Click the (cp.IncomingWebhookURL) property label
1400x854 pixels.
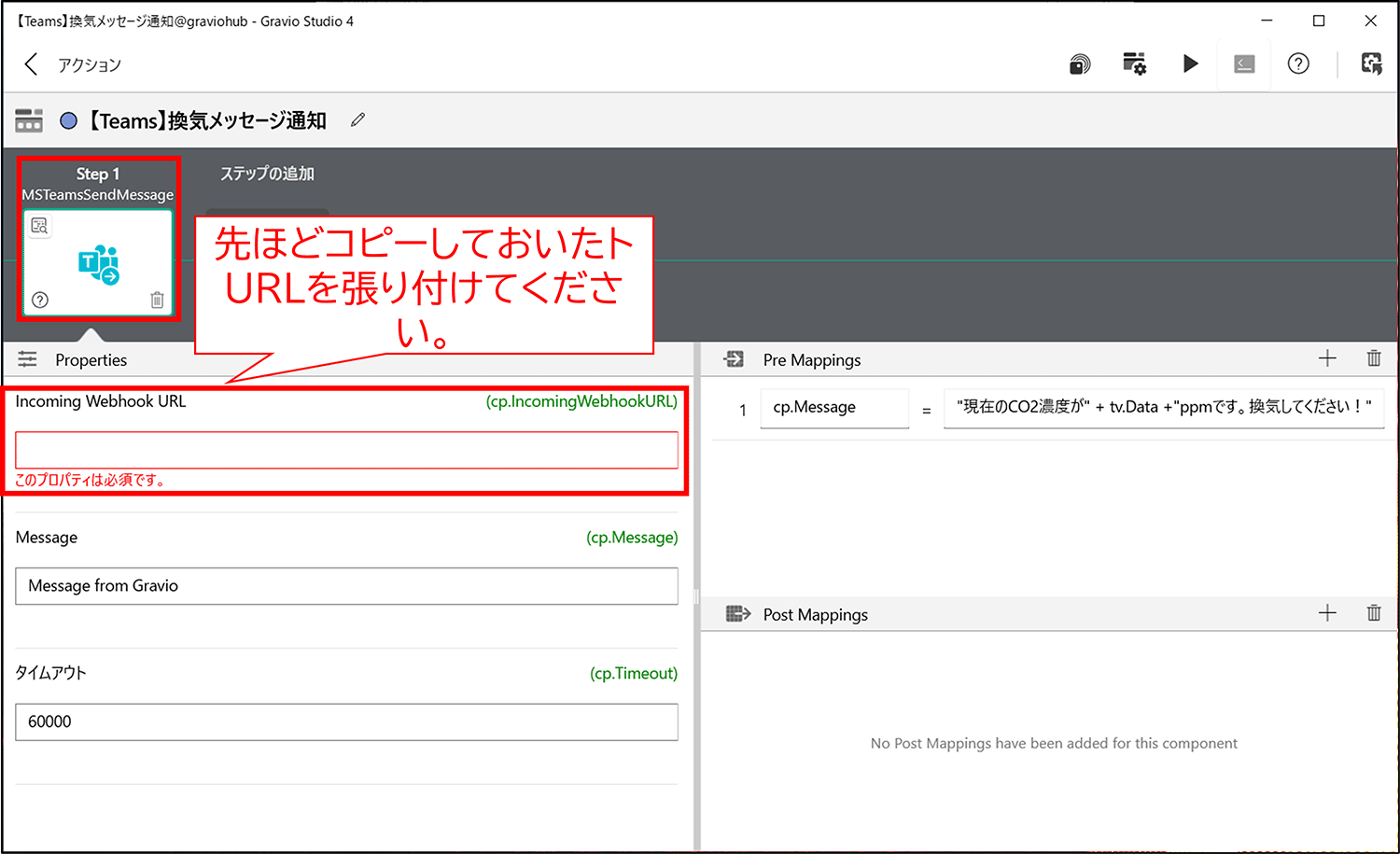point(581,401)
